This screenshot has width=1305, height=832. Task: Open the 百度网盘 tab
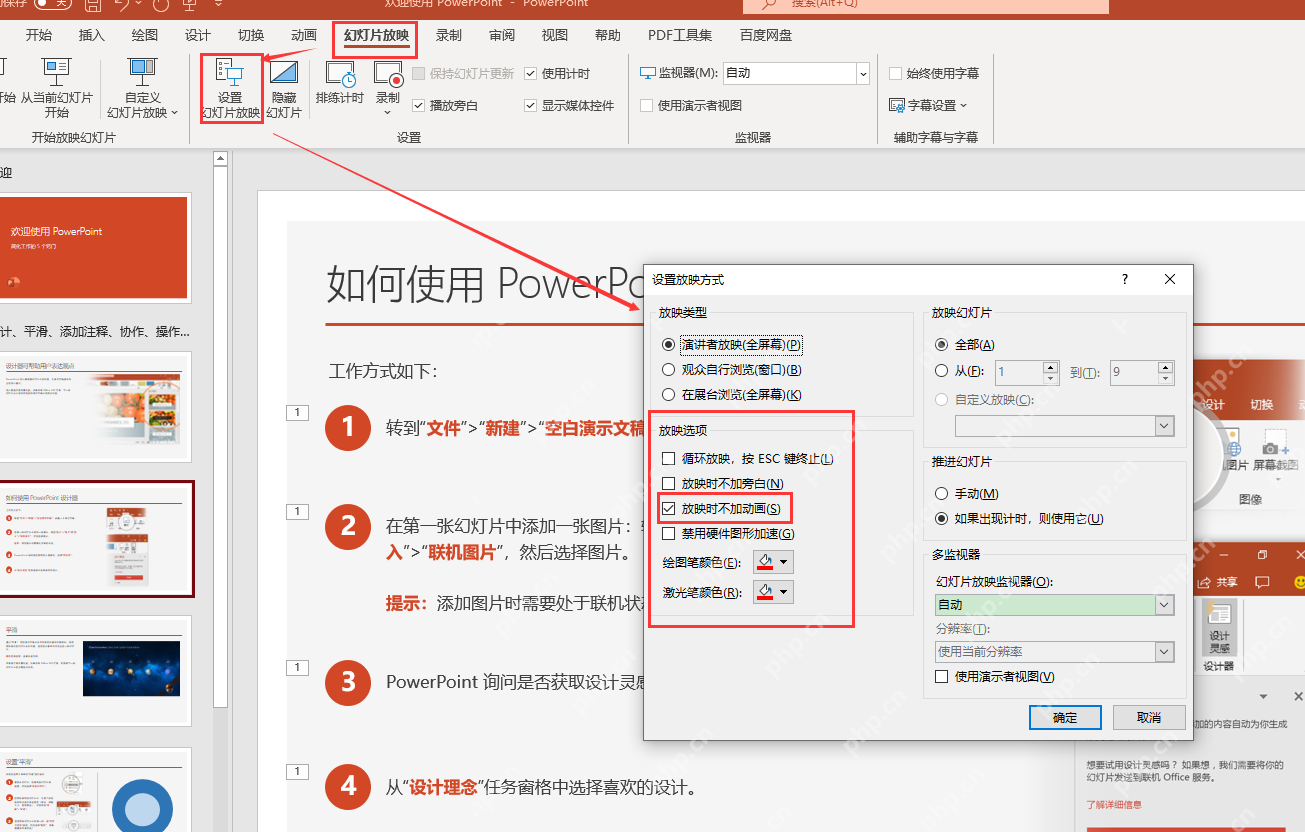point(766,35)
